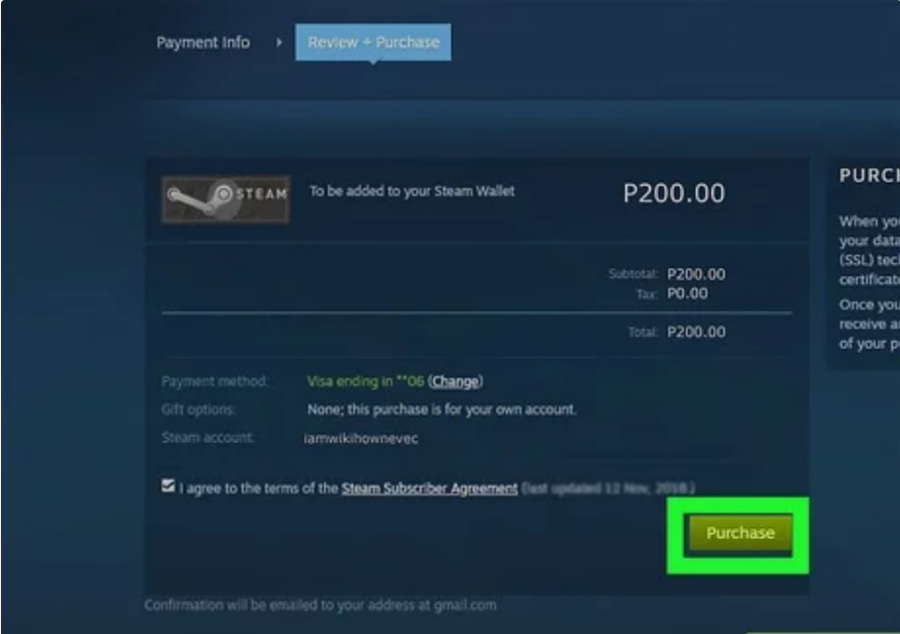Click the large P200.00 wallet amount
Screen dimensions: 900x634
[x=674, y=193]
